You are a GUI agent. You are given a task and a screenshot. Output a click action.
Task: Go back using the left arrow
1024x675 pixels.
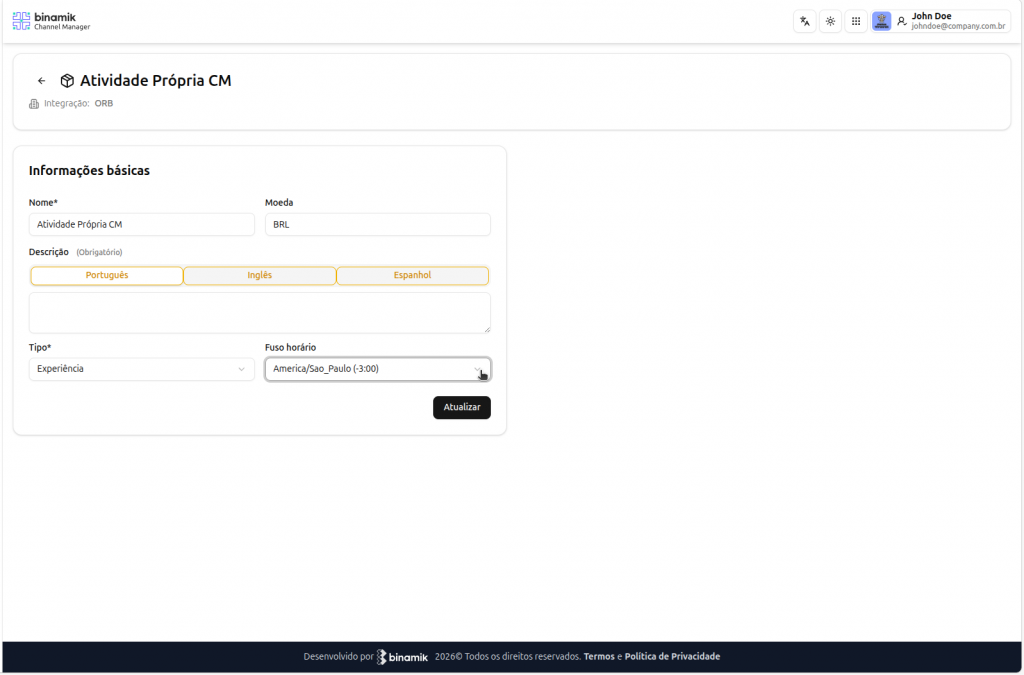41,81
